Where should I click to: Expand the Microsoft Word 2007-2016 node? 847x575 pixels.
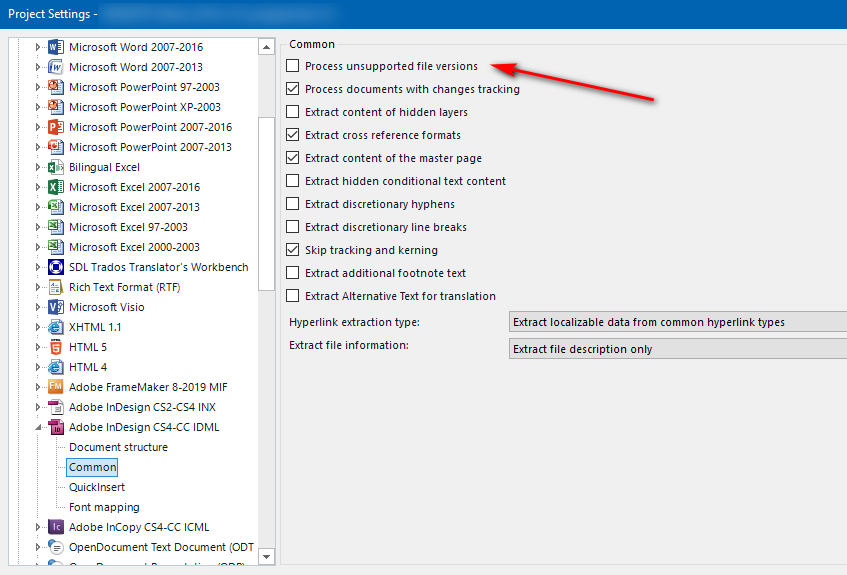click(x=38, y=47)
